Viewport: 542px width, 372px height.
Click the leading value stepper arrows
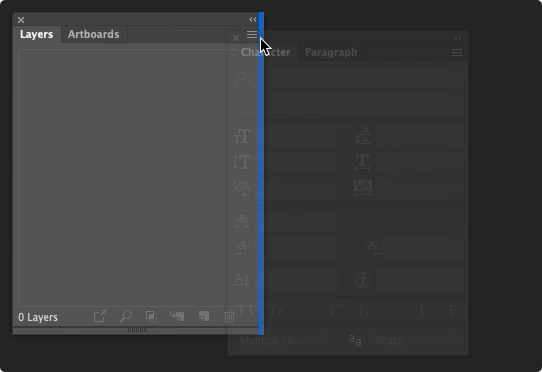(x=384, y=137)
